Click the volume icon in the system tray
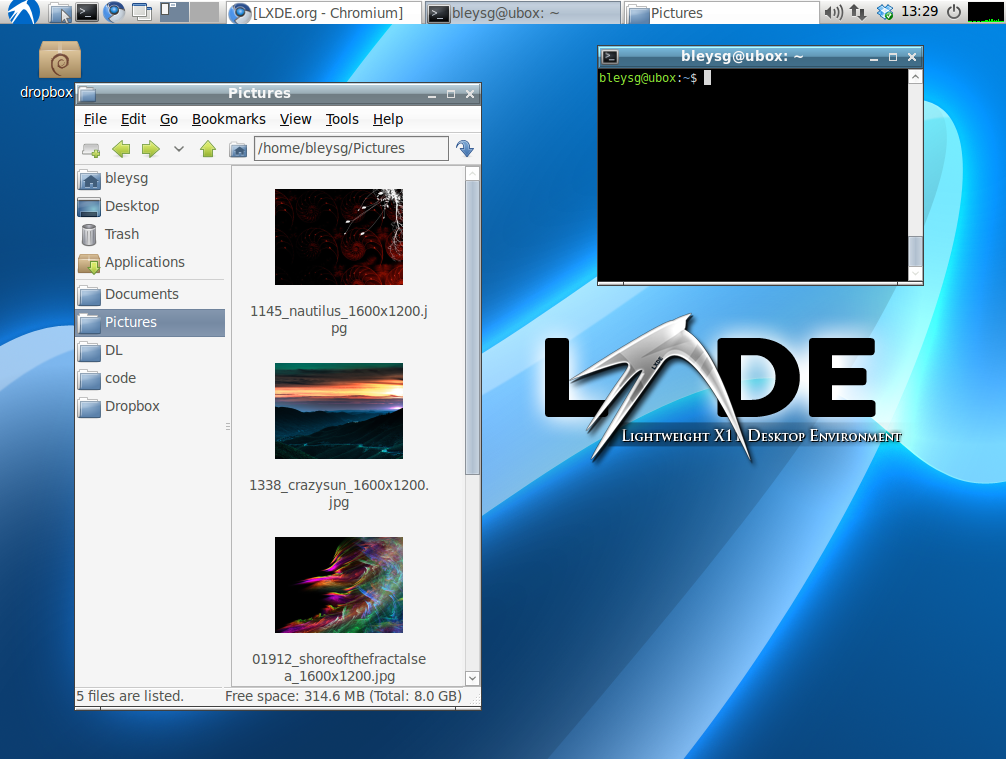The width and height of the screenshot is (1006, 759). [x=833, y=12]
